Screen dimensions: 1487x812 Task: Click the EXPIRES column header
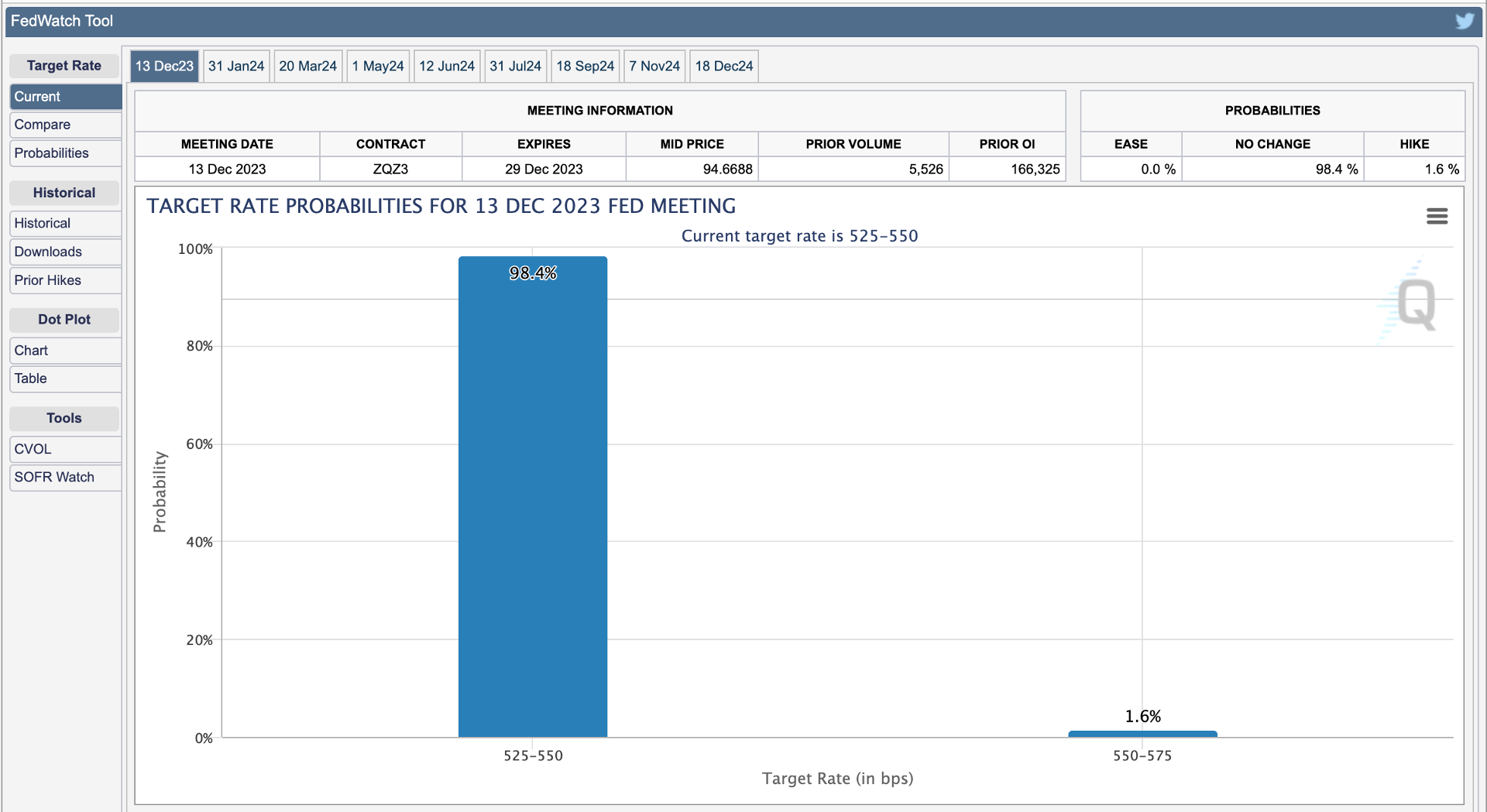click(544, 144)
